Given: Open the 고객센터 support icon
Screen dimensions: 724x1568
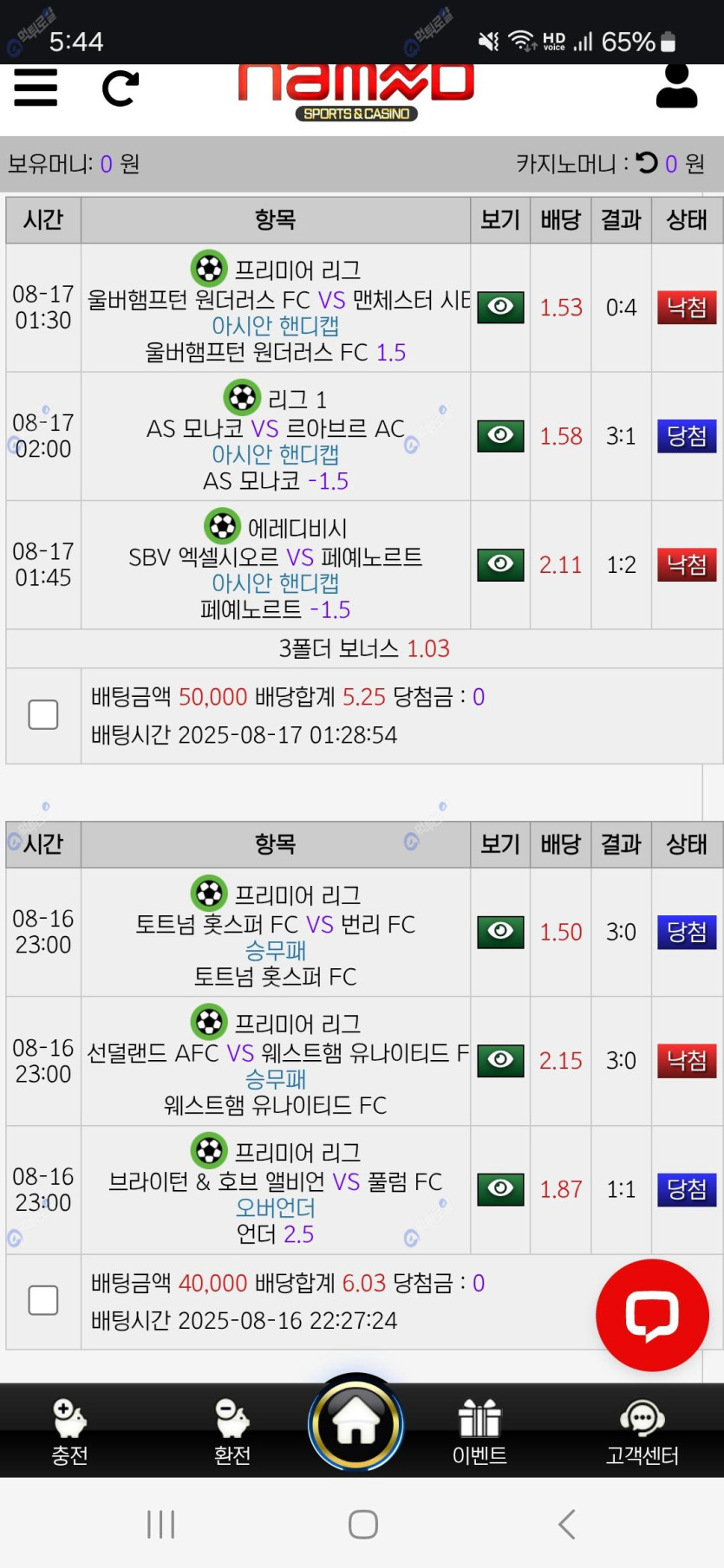Looking at the screenshot, I should point(642,1431).
